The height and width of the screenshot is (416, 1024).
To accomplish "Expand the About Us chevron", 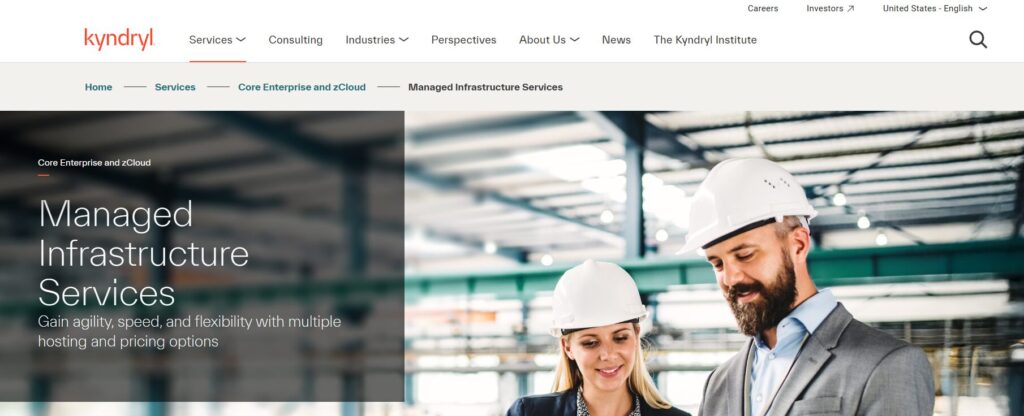I will tap(575, 40).
